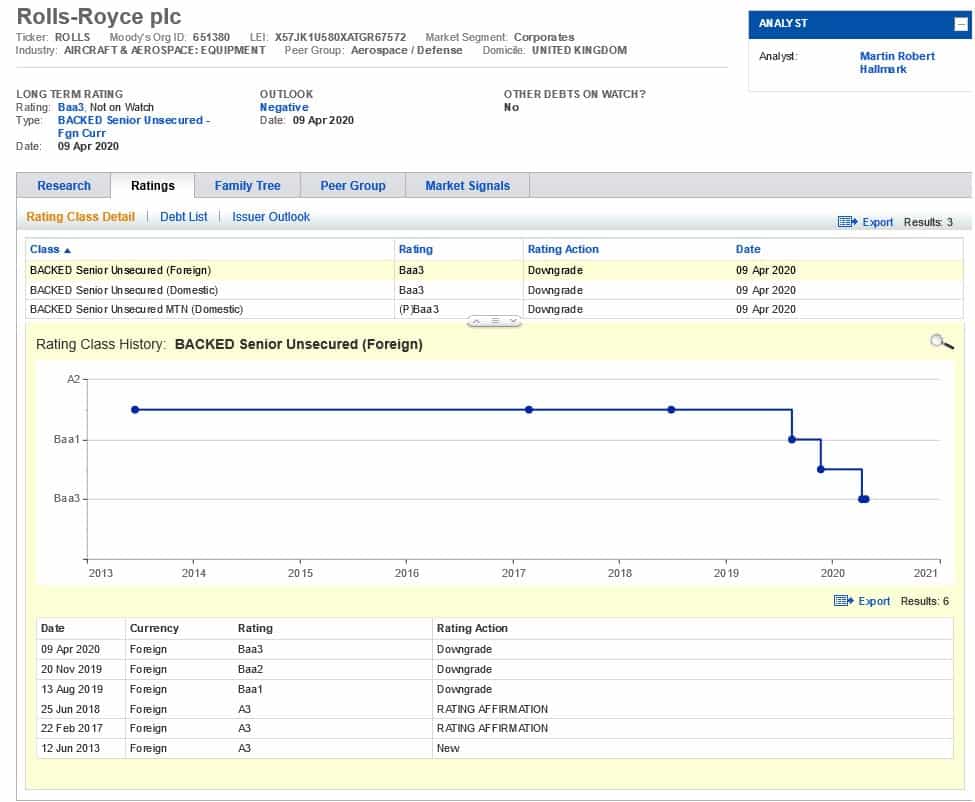The image size is (975, 802).
Task: Click the LEI value X57JK1U580XATGR67572
Action: coord(340,37)
